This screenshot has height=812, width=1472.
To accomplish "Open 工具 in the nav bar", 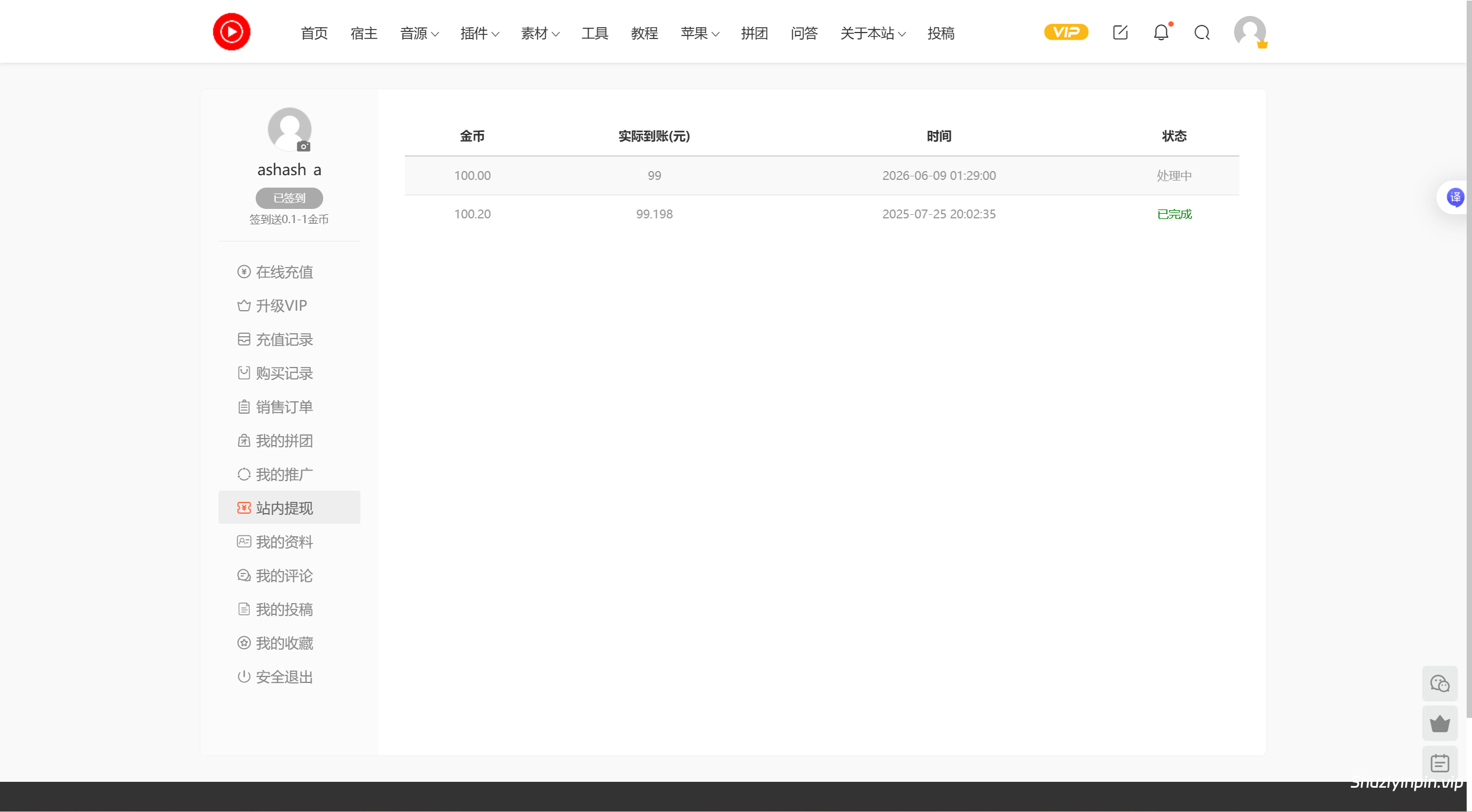I will 595,33.
